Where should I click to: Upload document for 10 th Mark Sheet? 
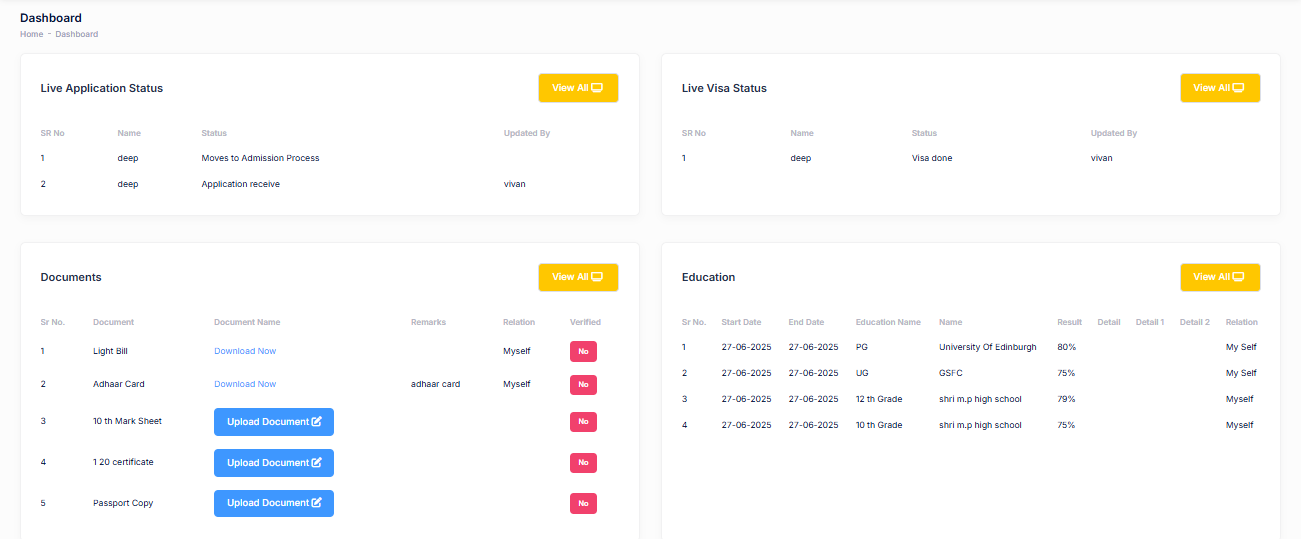[273, 422]
